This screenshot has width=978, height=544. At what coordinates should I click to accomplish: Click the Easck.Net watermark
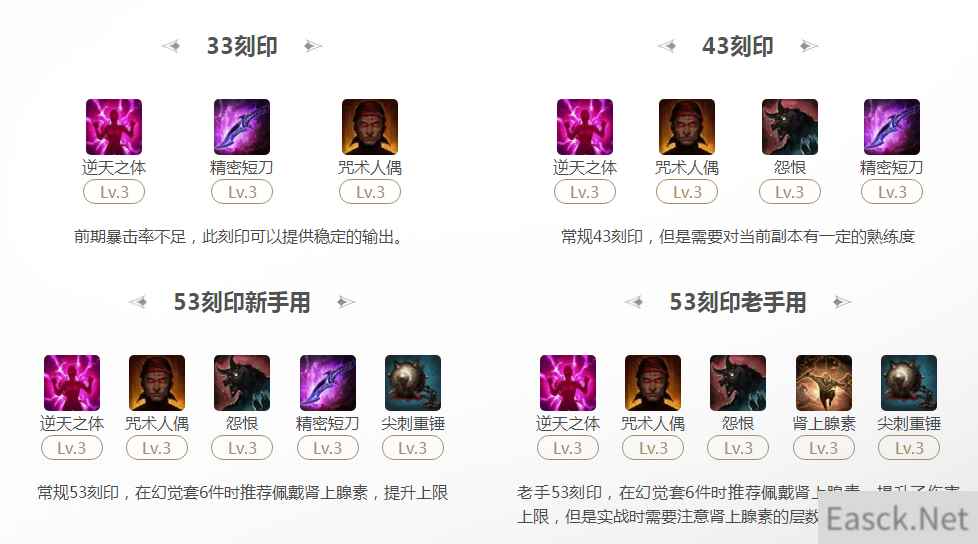[898, 519]
